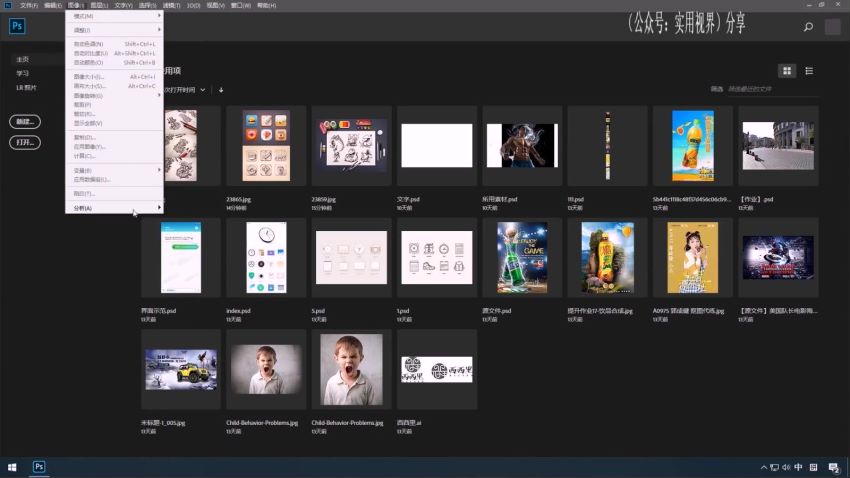The height and width of the screenshot is (478, 850).
Task: Select 画布大小(S) menu entry
Action: (114, 86)
